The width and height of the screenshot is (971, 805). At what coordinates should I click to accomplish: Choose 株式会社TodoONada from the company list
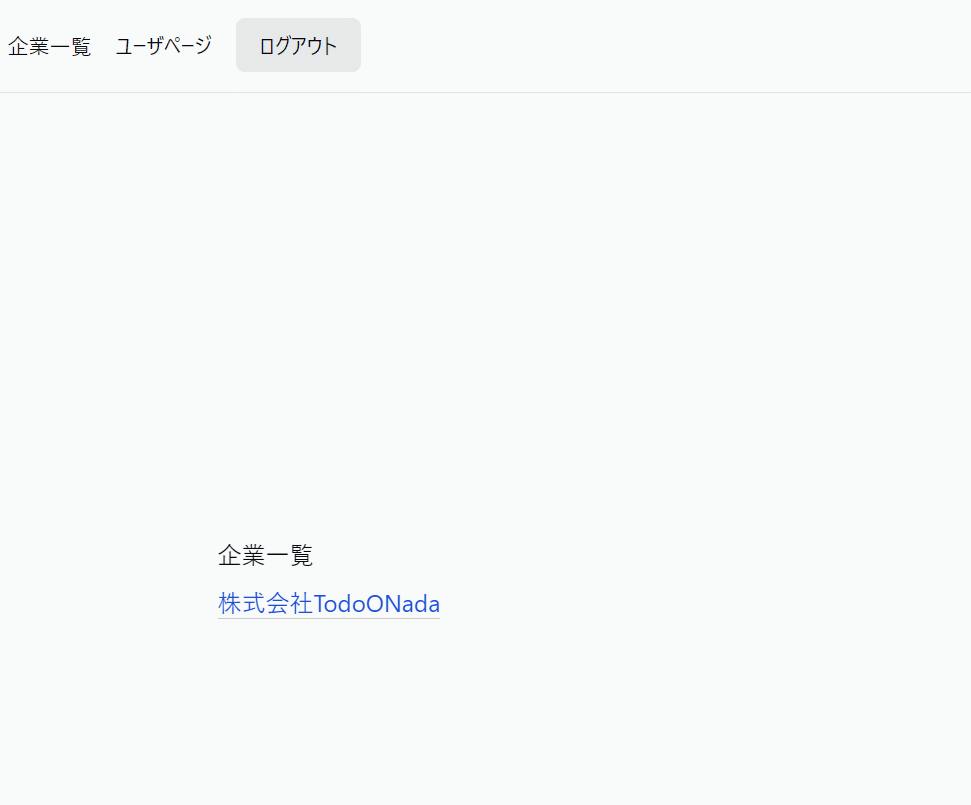point(329,603)
